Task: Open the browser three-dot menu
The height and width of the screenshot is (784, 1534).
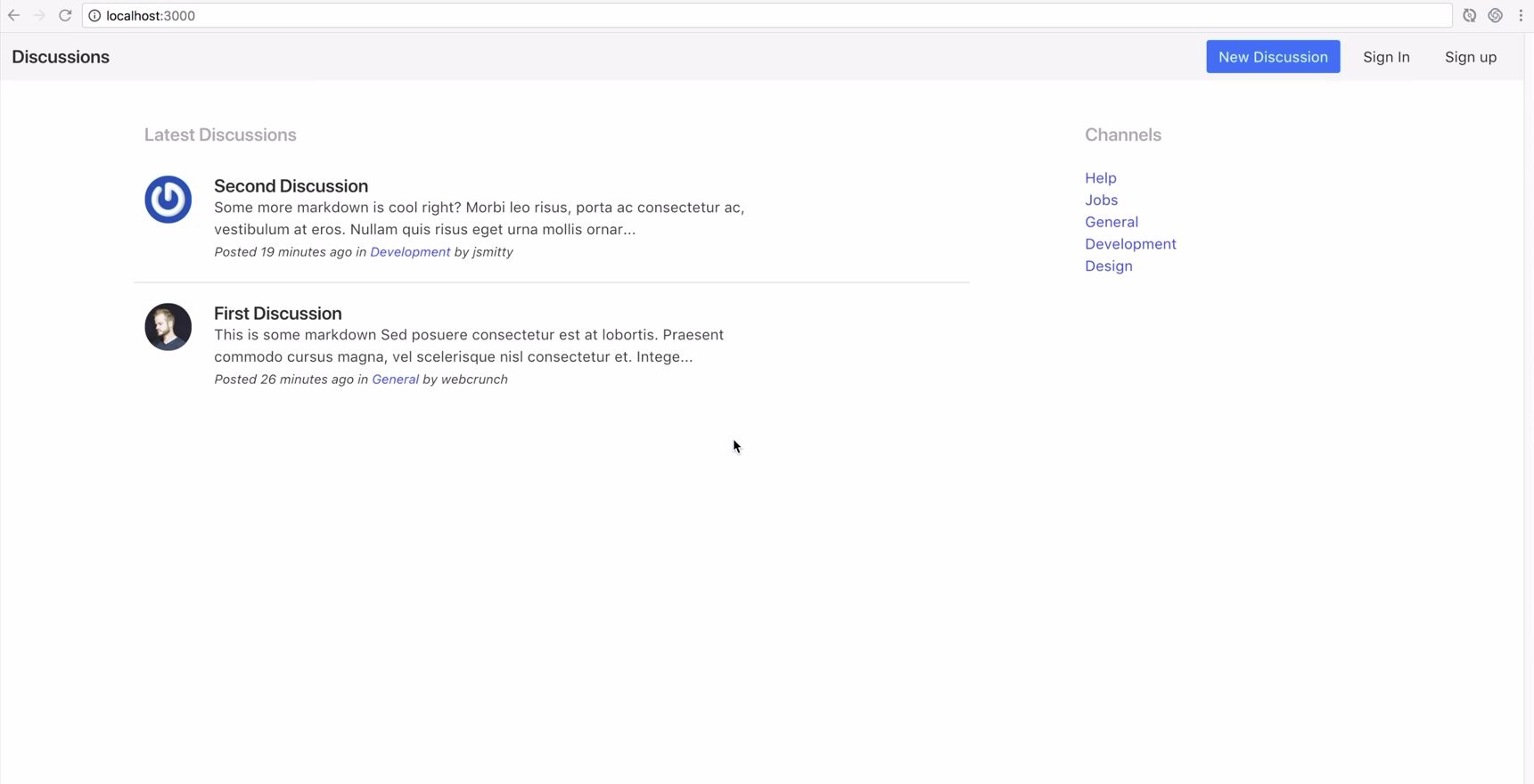Action: [1521, 15]
